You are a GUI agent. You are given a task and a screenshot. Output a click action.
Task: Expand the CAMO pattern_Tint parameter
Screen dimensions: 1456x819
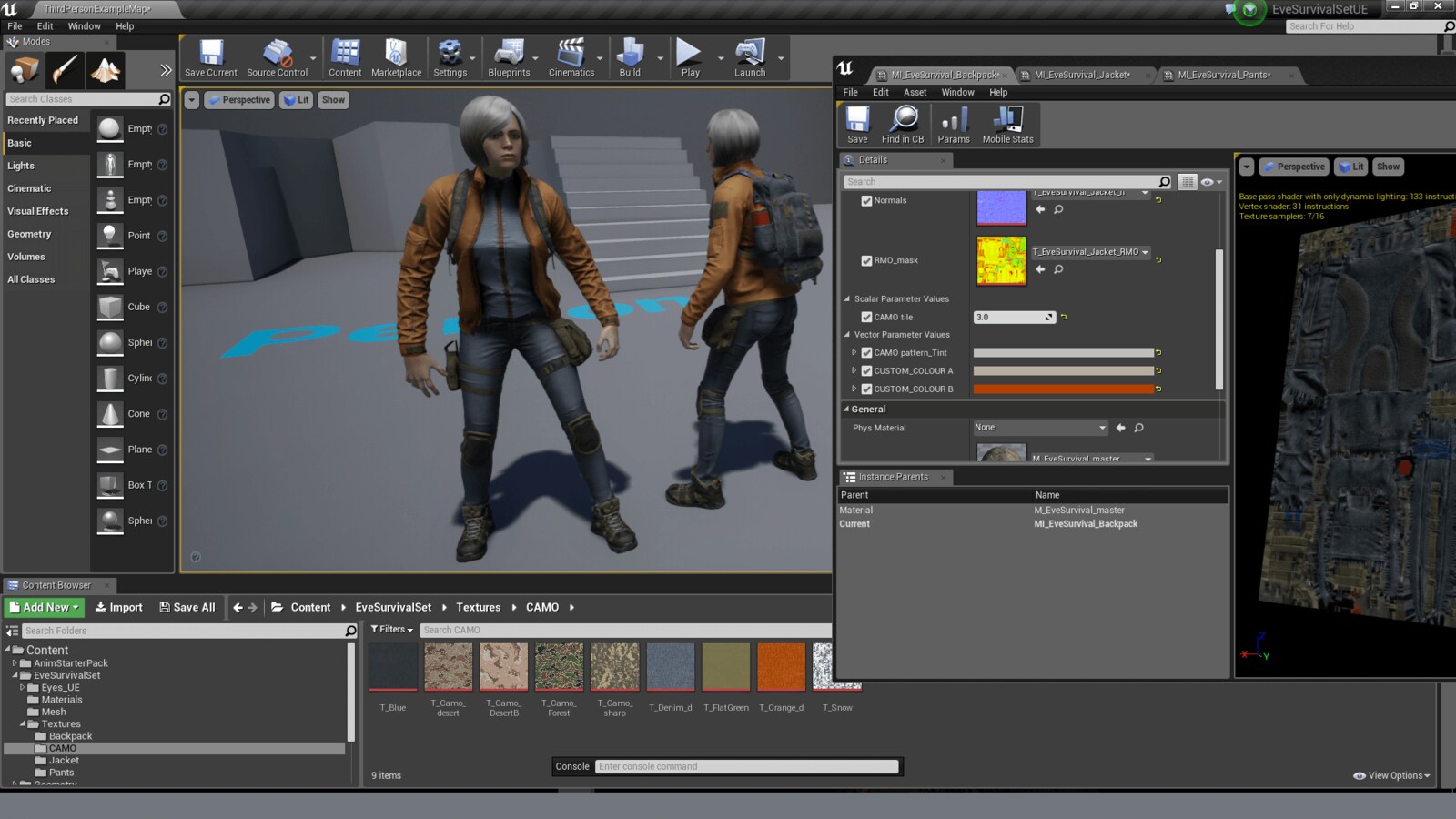pos(854,352)
